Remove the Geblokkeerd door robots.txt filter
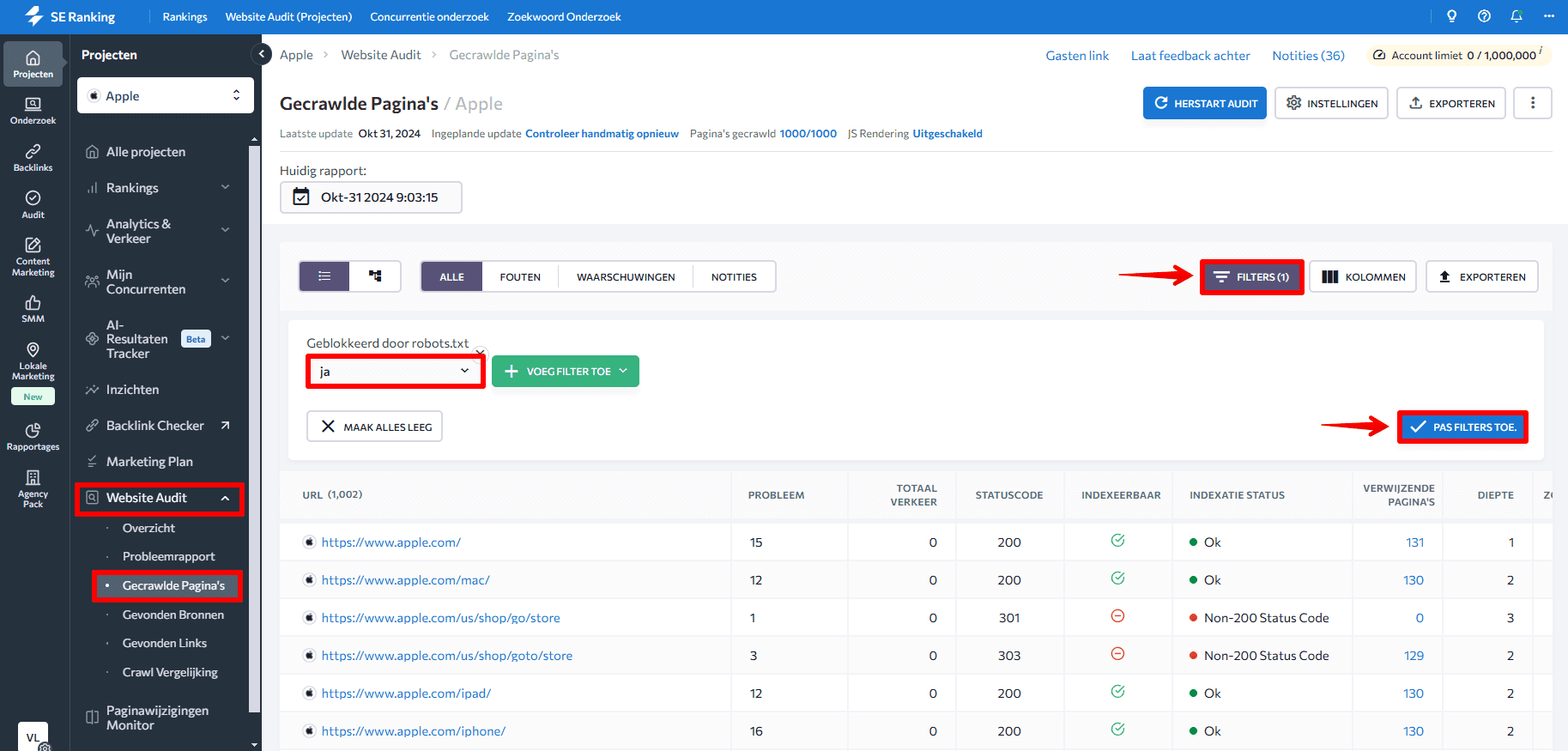Viewport: 1568px width, 751px height. (481, 351)
